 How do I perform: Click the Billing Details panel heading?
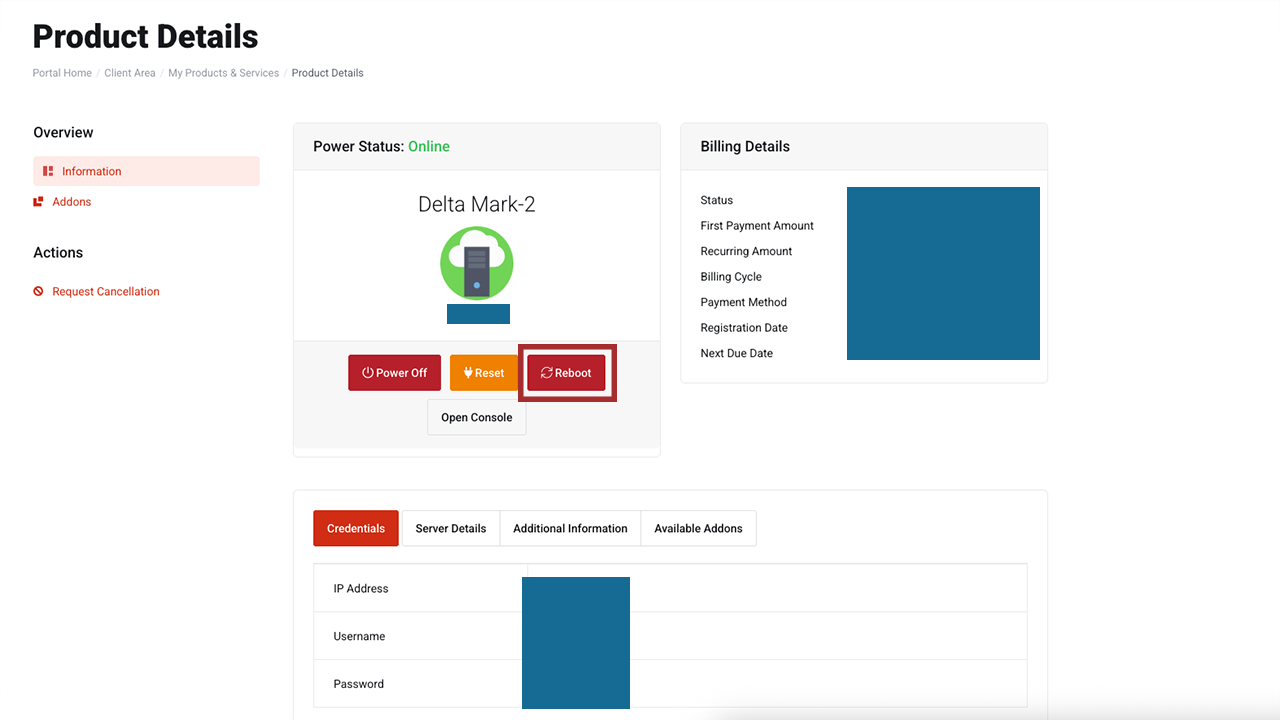click(x=745, y=147)
